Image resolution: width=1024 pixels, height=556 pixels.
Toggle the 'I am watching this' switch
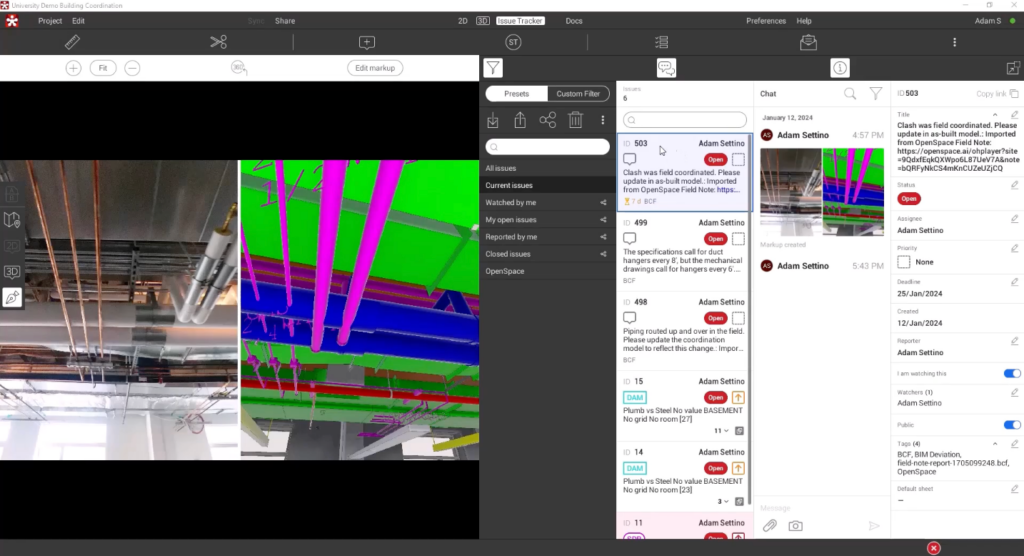tap(1011, 373)
